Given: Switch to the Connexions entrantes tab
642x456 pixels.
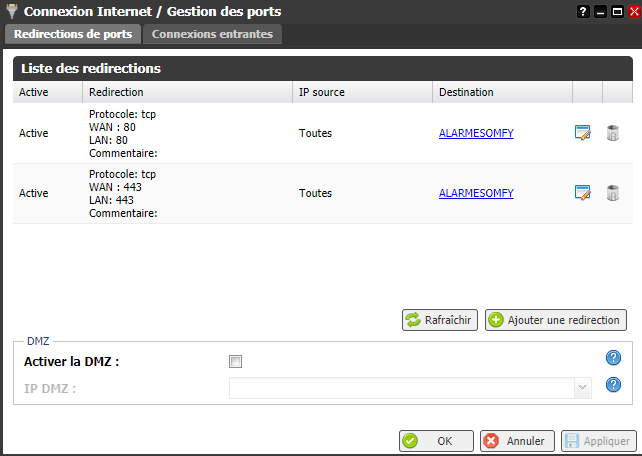Looking at the screenshot, I should coord(212,34).
